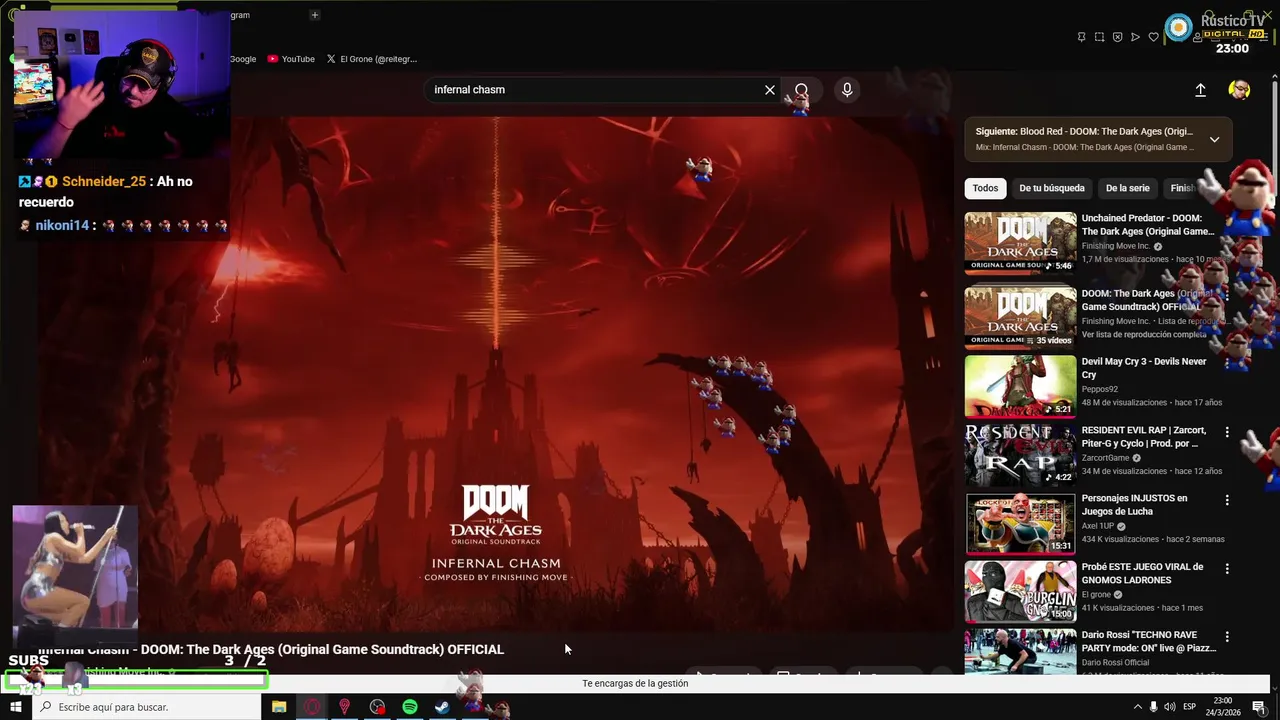1280x720 pixels.
Task: Click the DOOM Dark Ages video player
Action: 495,373
